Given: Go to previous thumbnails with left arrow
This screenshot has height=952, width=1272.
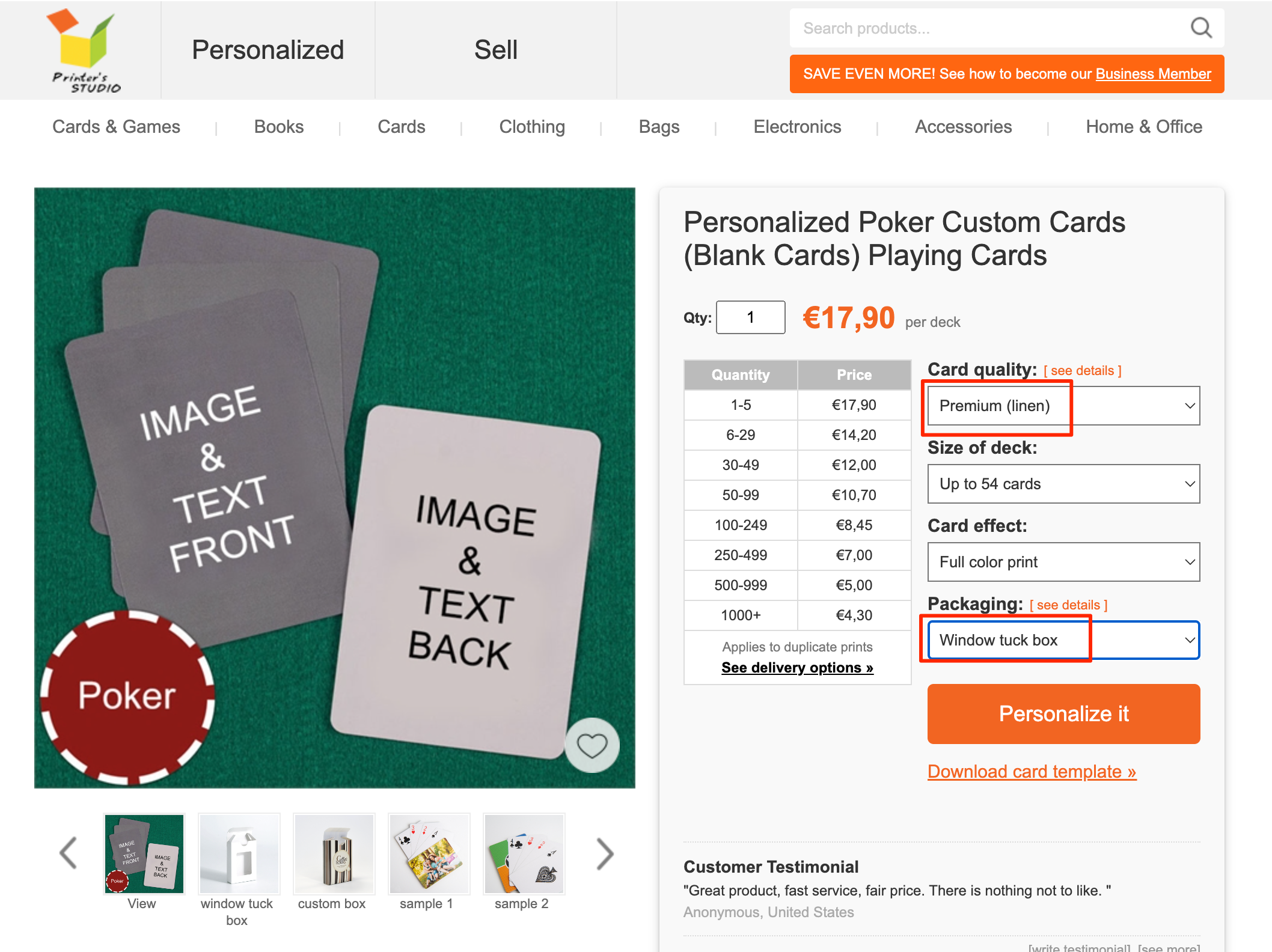Looking at the screenshot, I should click(69, 853).
